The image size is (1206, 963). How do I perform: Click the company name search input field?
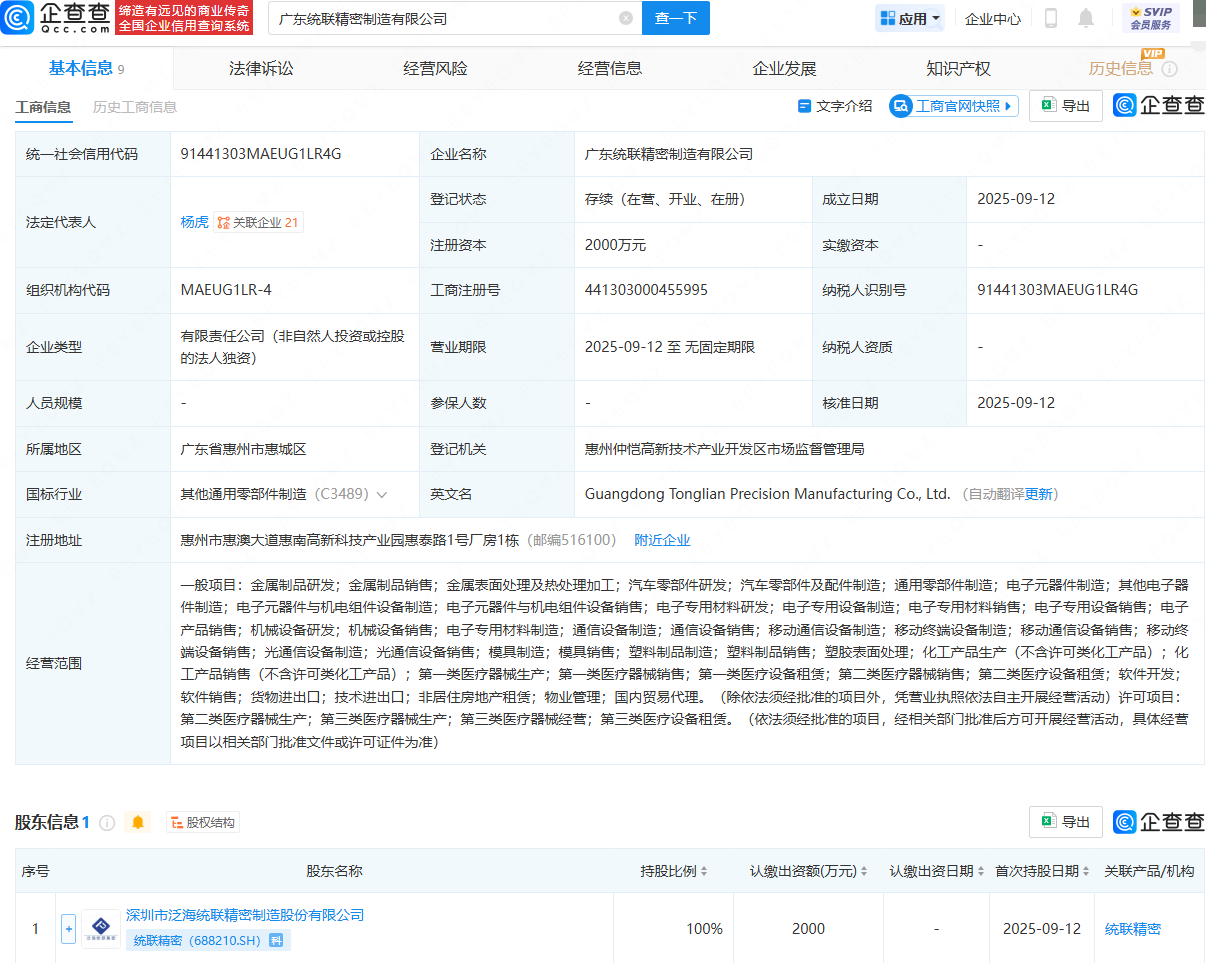(440, 18)
